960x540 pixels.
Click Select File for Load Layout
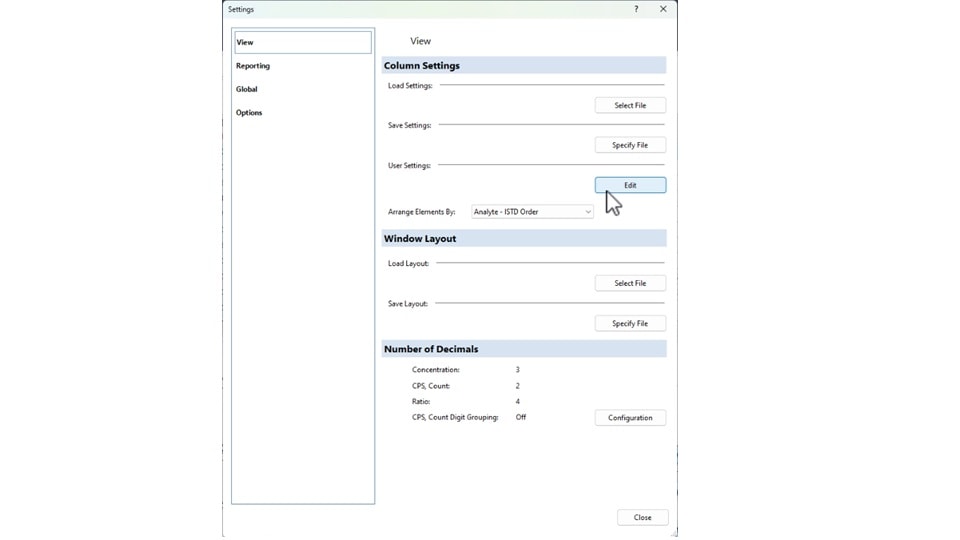pyautogui.click(x=630, y=283)
